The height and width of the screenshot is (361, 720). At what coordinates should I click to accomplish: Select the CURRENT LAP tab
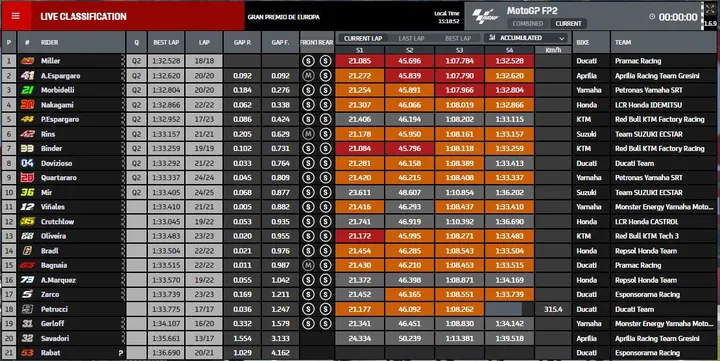(363, 38)
